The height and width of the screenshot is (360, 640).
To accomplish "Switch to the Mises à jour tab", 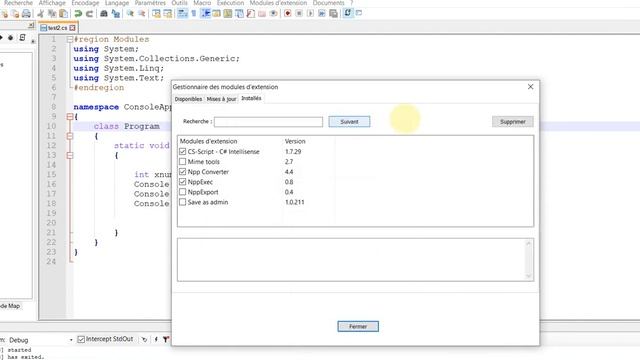I will [x=221, y=99].
